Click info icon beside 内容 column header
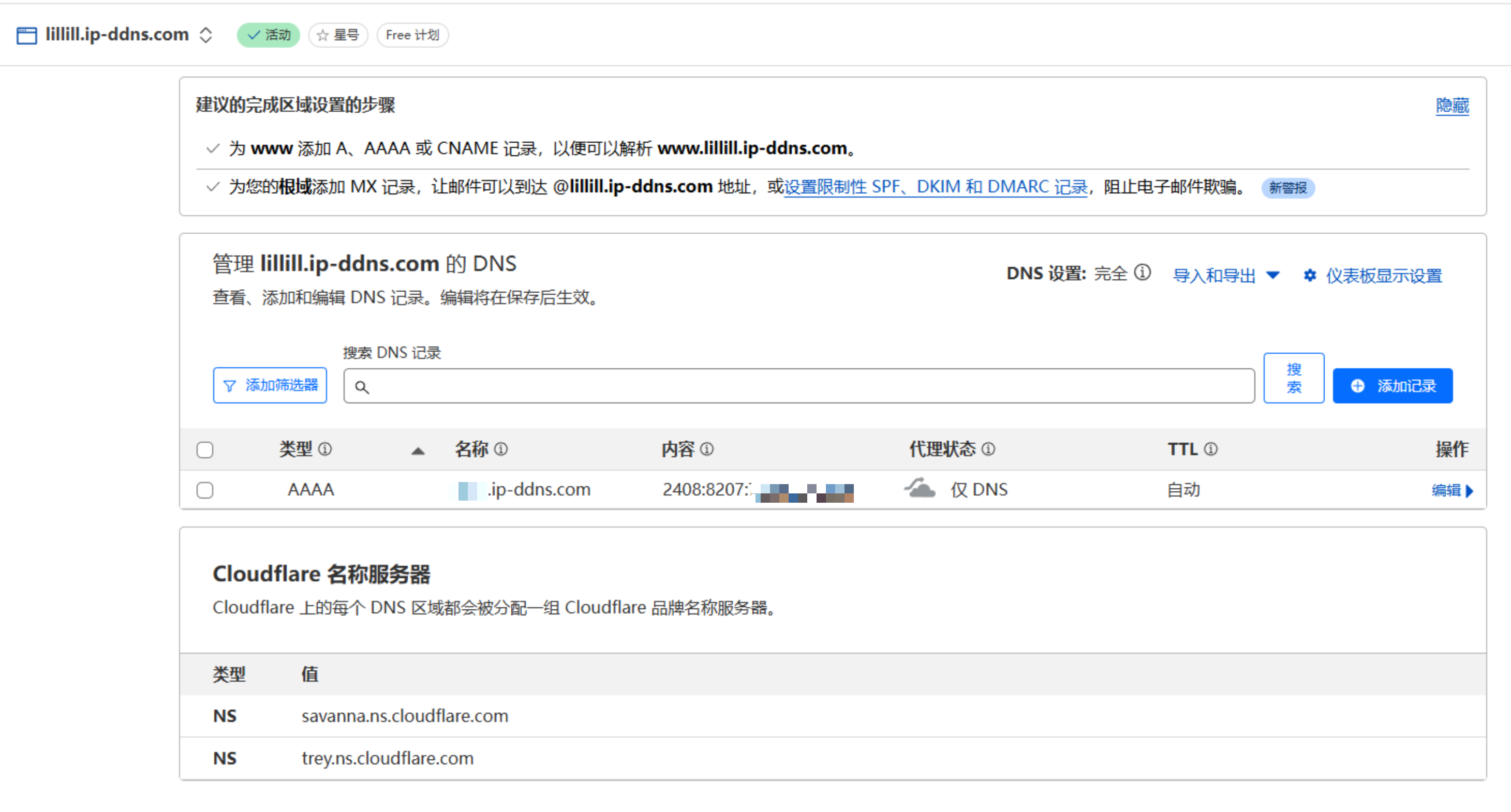The image size is (1511, 812). click(x=707, y=449)
